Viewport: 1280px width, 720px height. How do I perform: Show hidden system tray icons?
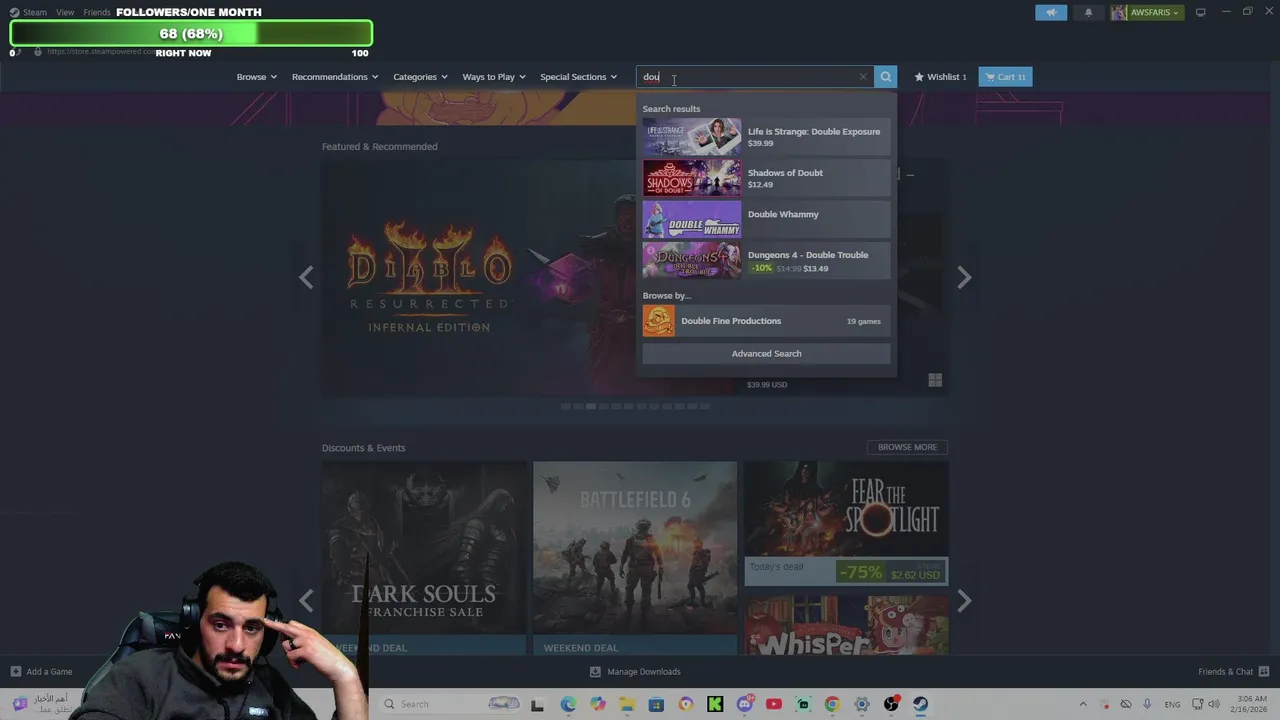point(1082,704)
